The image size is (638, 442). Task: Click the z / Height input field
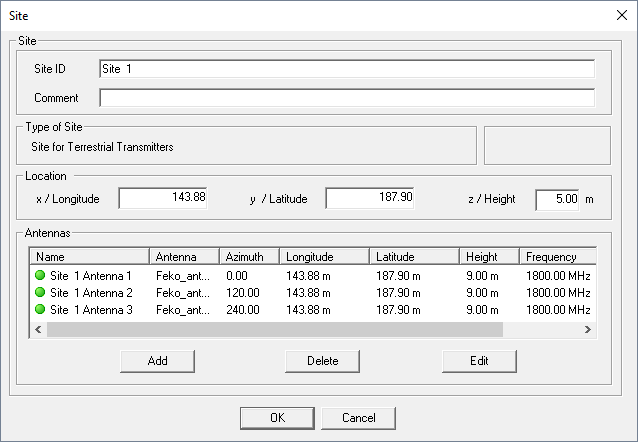557,199
